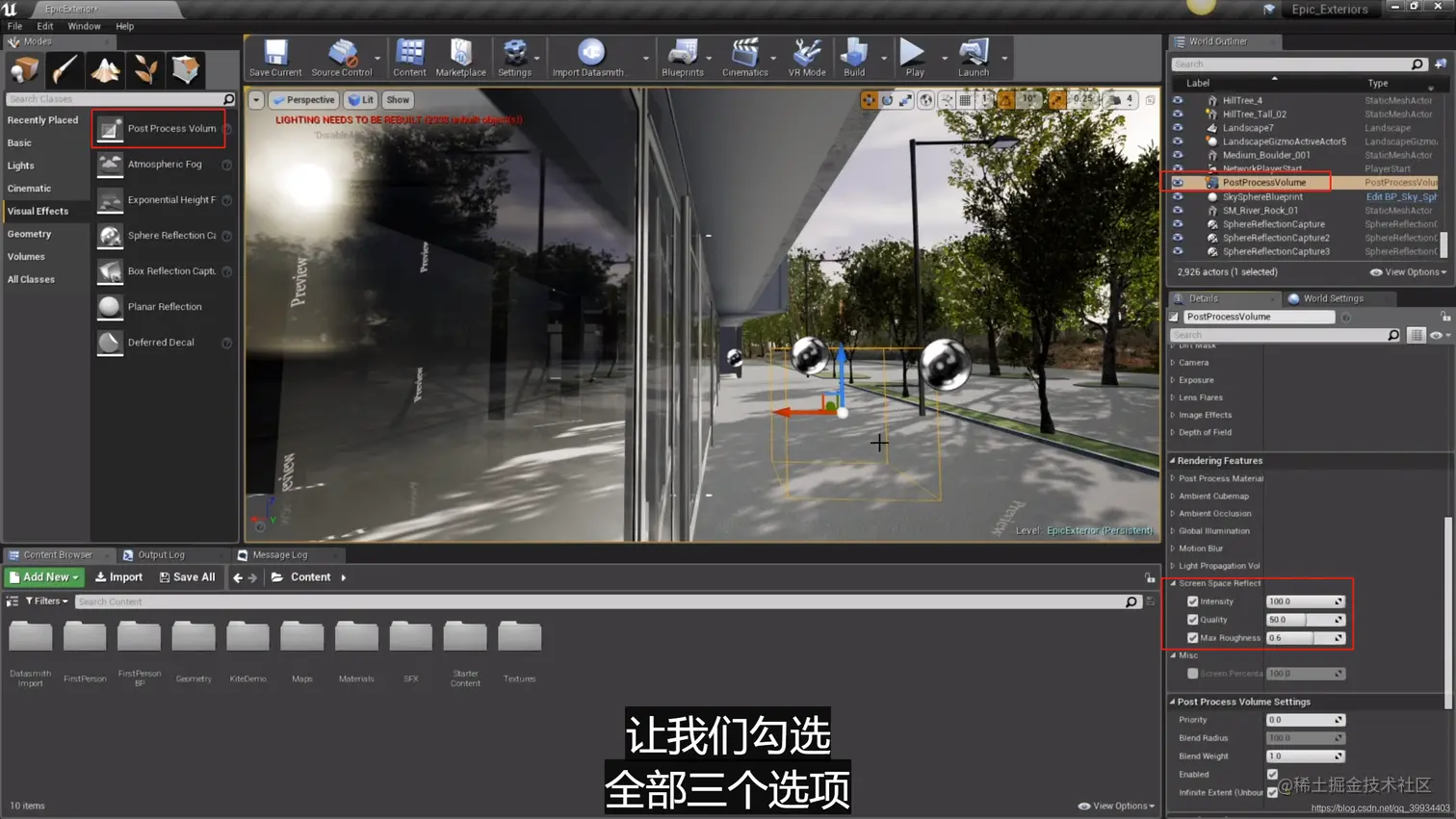Collapse the Rendering Features section

pyautogui.click(x=1172, y=461)
